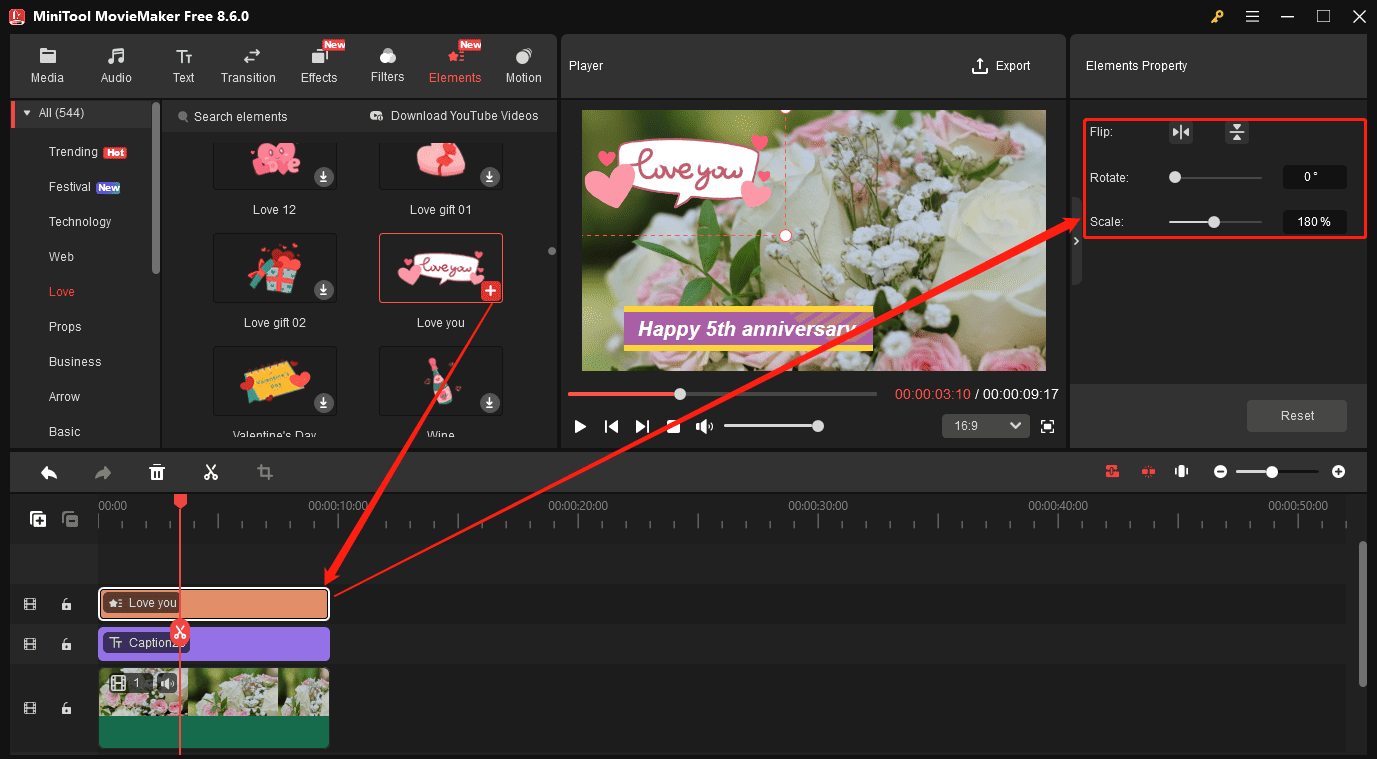
Task: Select the Elements tab
Action: click(x=455, y=66)
